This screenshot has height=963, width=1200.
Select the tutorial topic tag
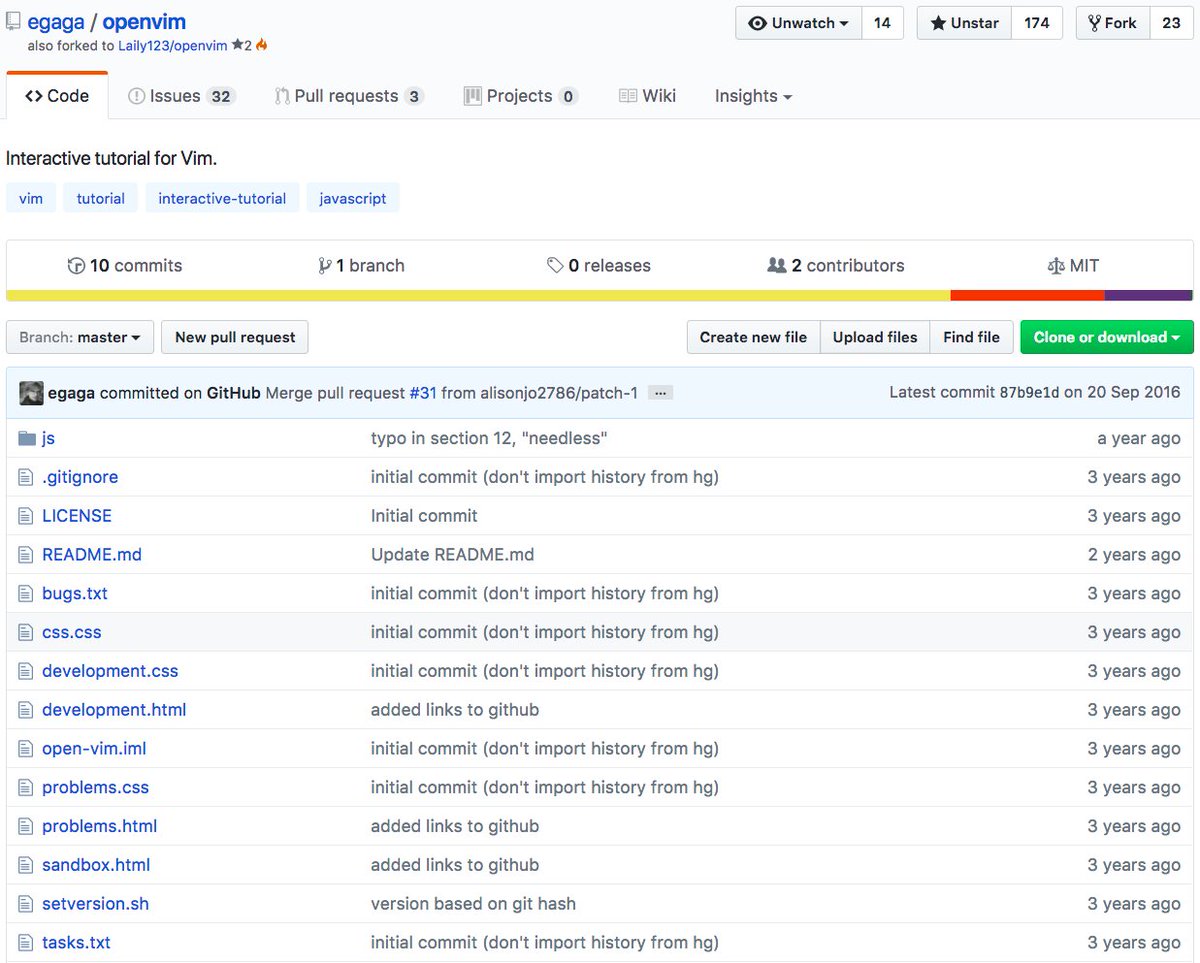101,198
